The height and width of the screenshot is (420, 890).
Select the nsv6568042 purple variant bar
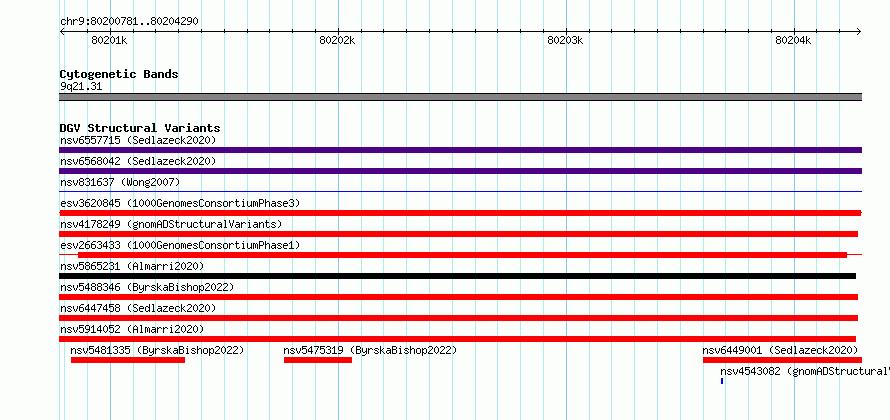click(460, 171)
